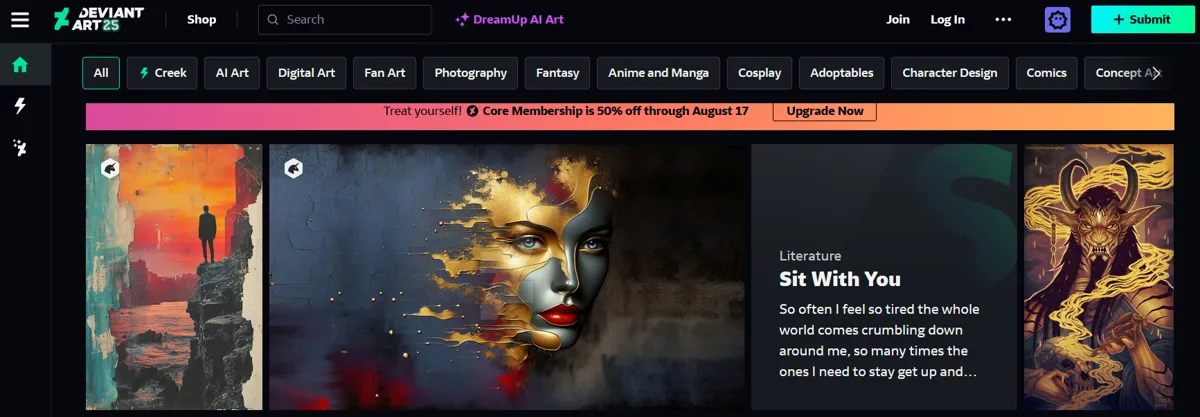Click the sparkle bolt sidebar icon

click(x=19, y=148)
